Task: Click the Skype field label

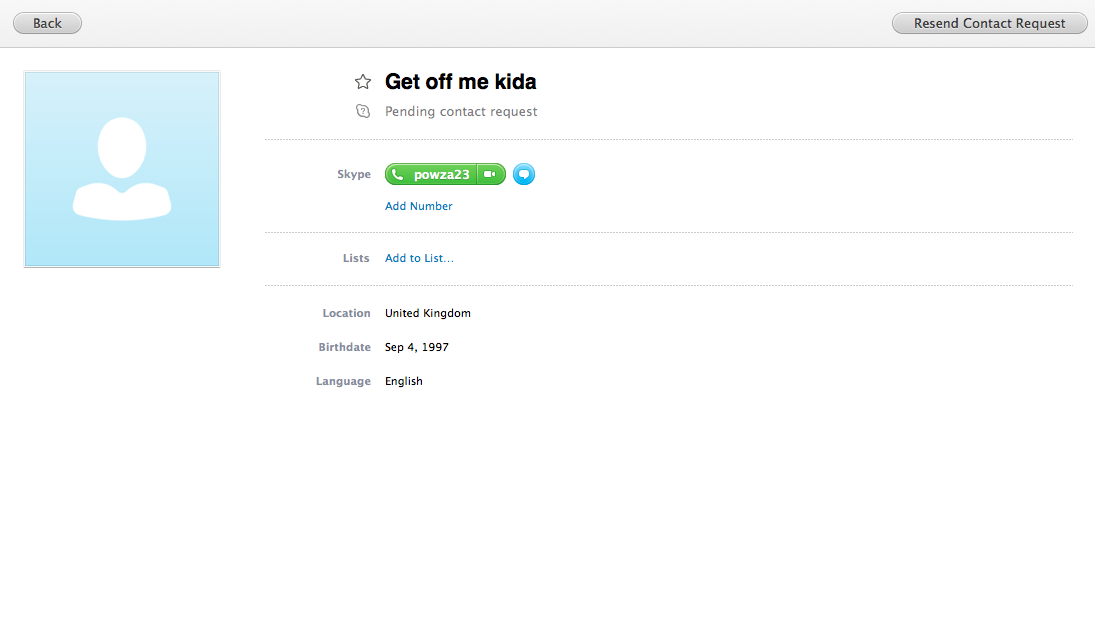Action: (354, 174)
